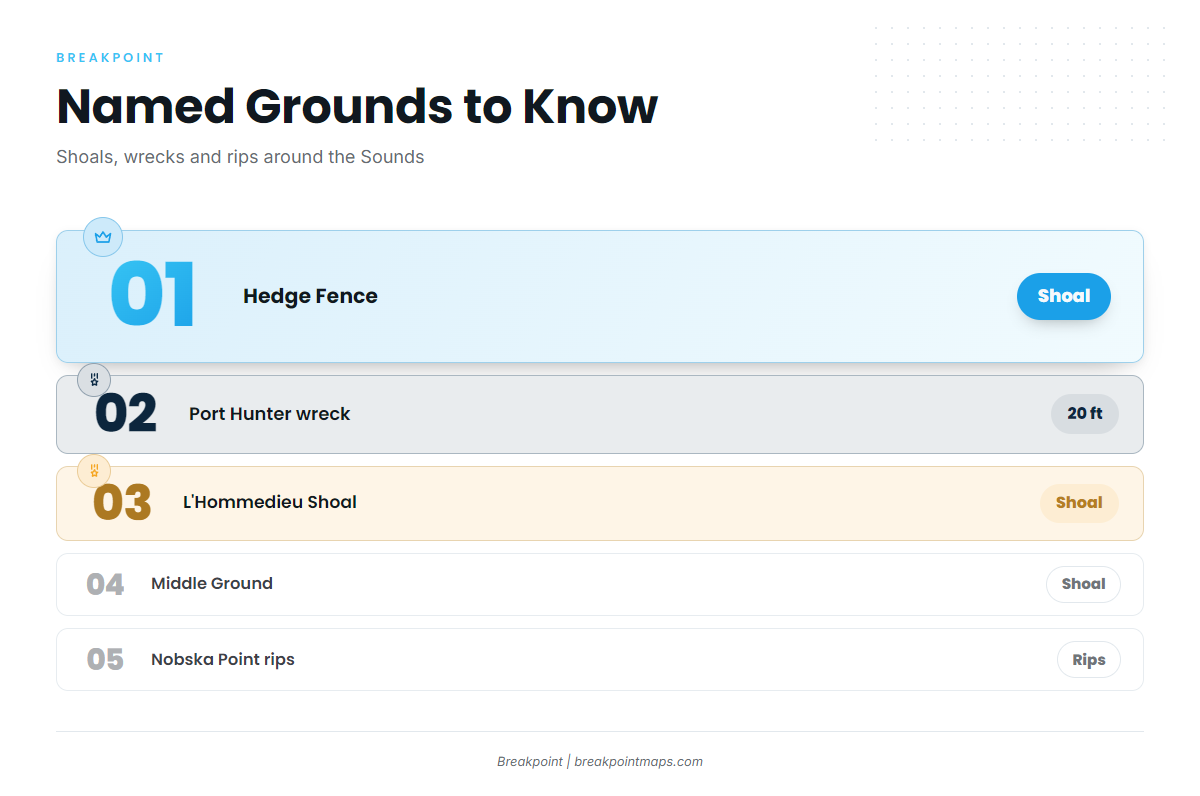Click the Shoal badge on L'Hommedieu Shoal row

point(1079,503)
